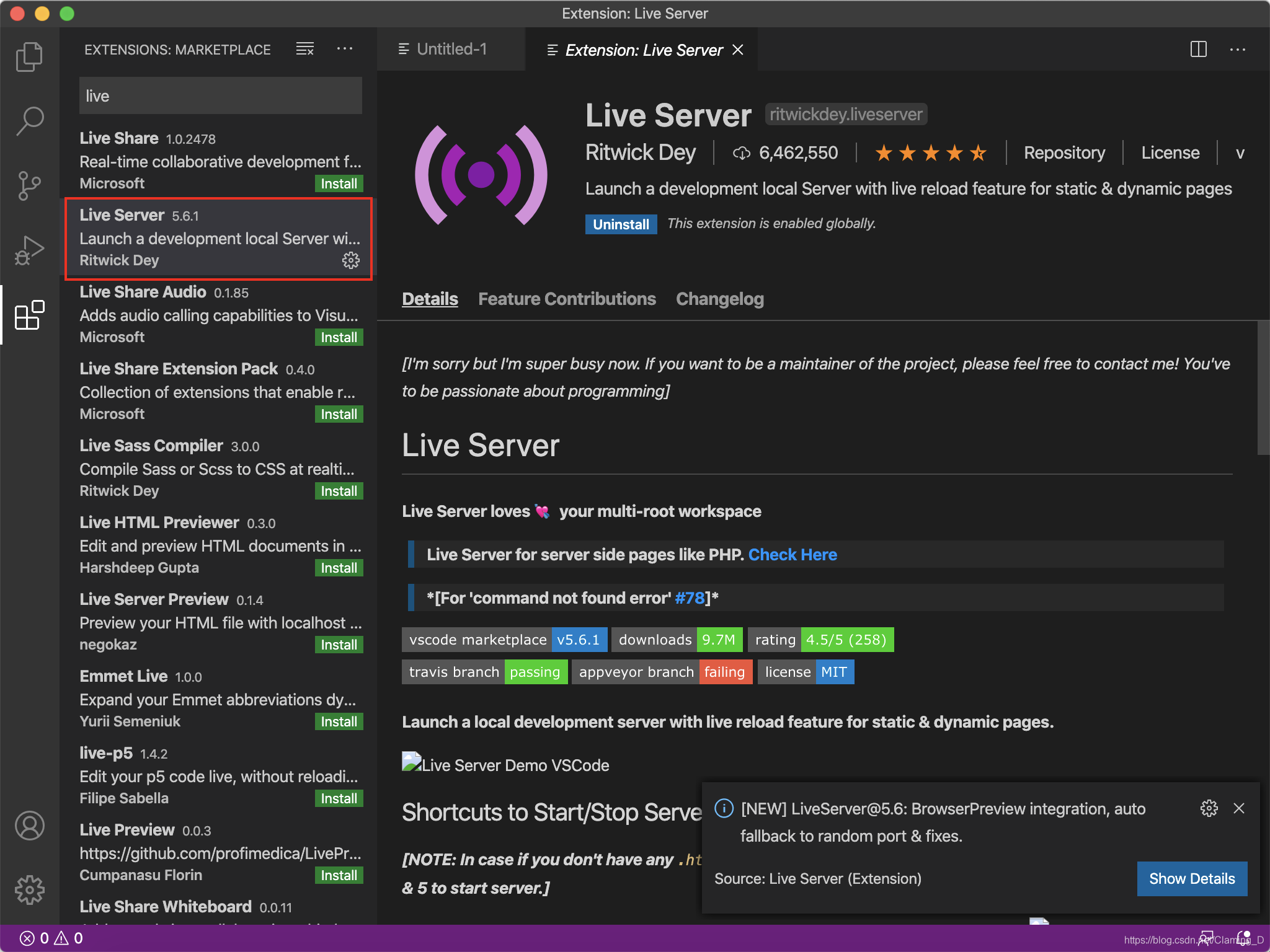This screenshot has width=1270, height=952.
Task: Open editor more actions ellipsis menu
Action: coord(1237,50)
